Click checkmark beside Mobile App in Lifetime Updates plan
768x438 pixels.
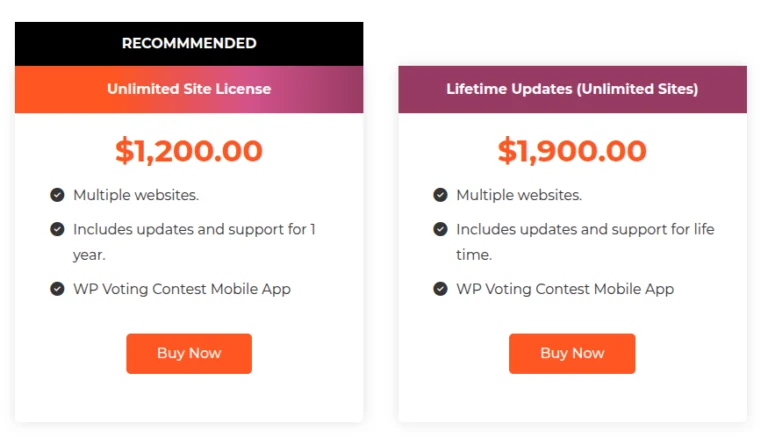click(440, 289)
